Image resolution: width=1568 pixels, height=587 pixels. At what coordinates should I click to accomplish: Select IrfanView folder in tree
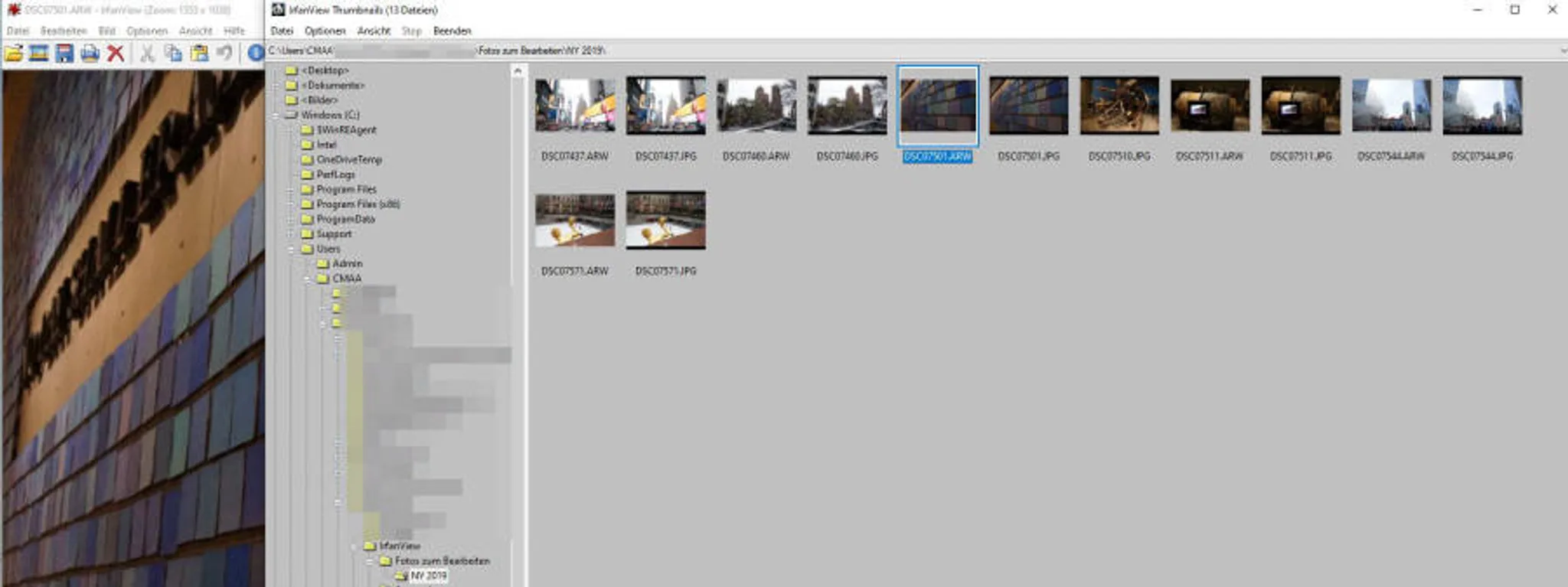[400, 546]
